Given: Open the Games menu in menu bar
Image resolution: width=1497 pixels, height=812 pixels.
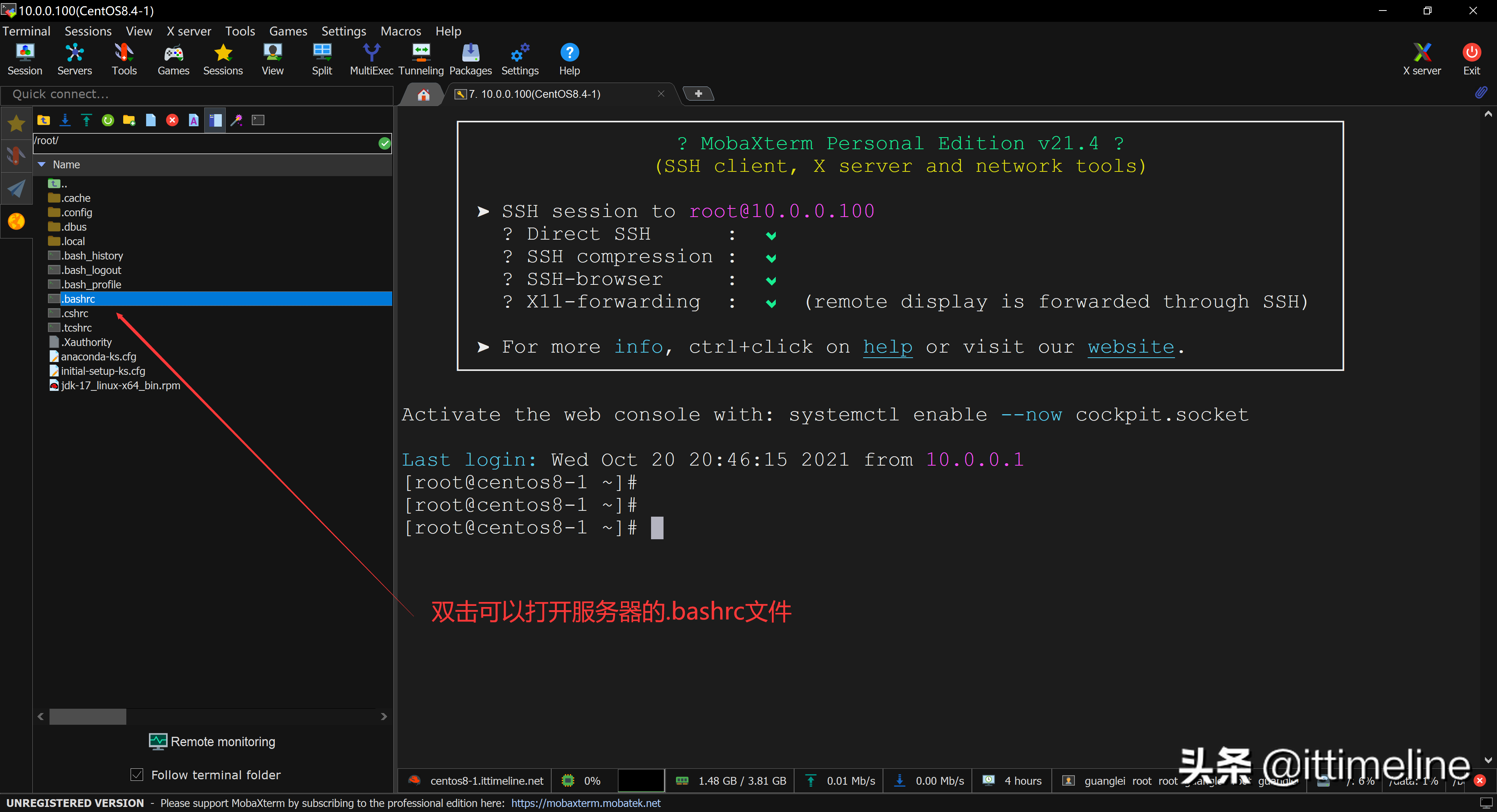Looking at the screenshot, I should tap(288, 31).
